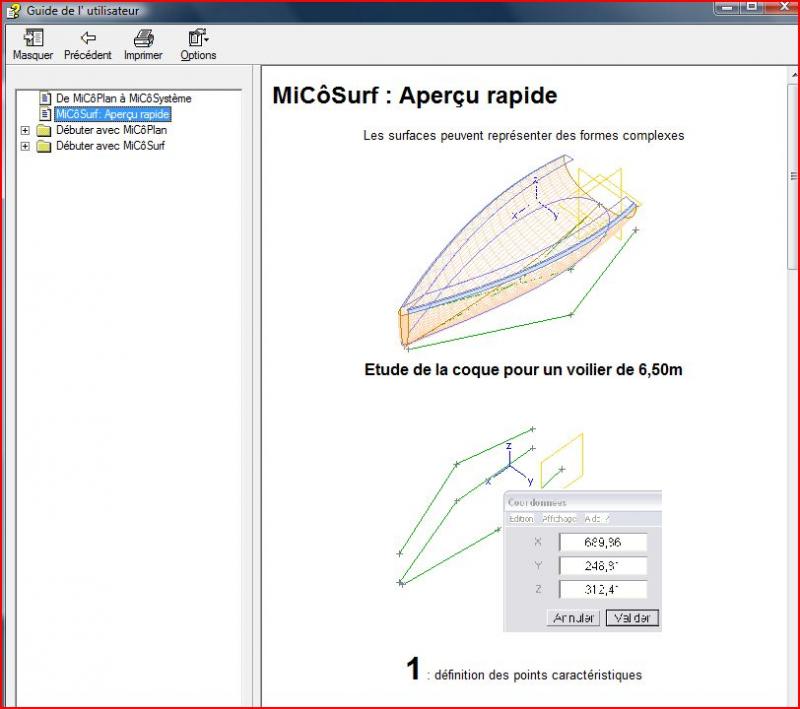The width and height of the screenshot is (800, 709).
Task: Click the X coordinate field showing 689,96
Action: [x=603, y=542]
